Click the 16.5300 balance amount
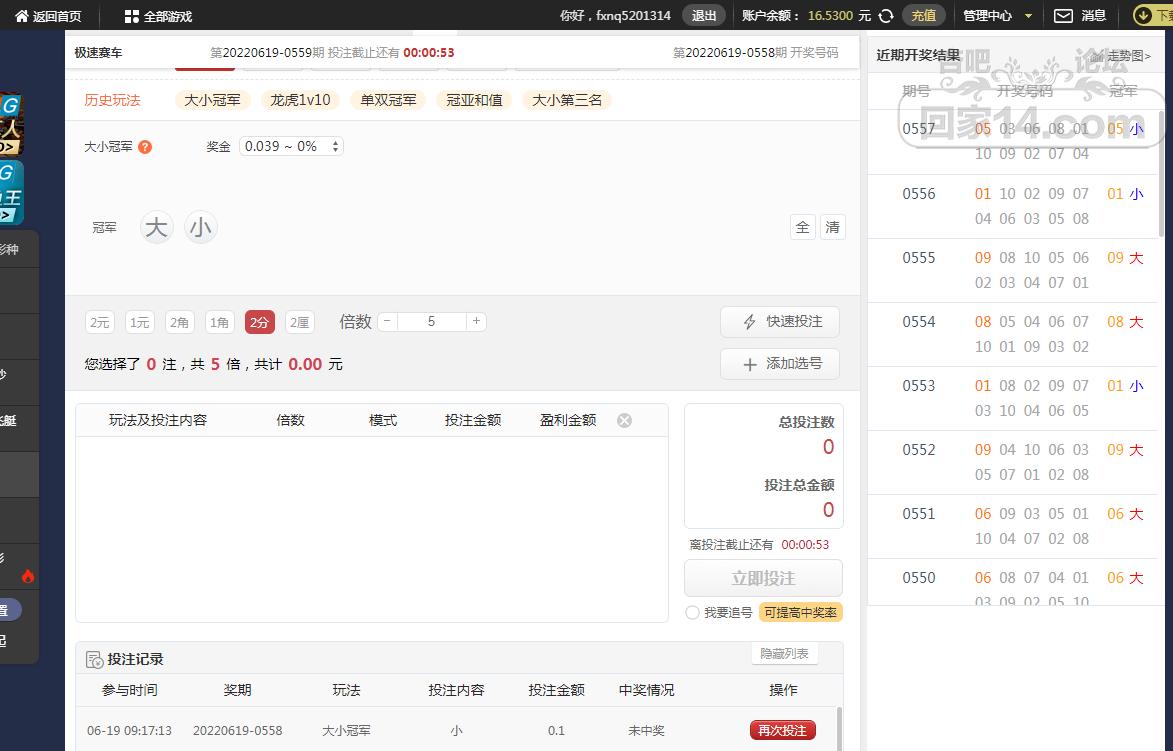 pos(830,16)
